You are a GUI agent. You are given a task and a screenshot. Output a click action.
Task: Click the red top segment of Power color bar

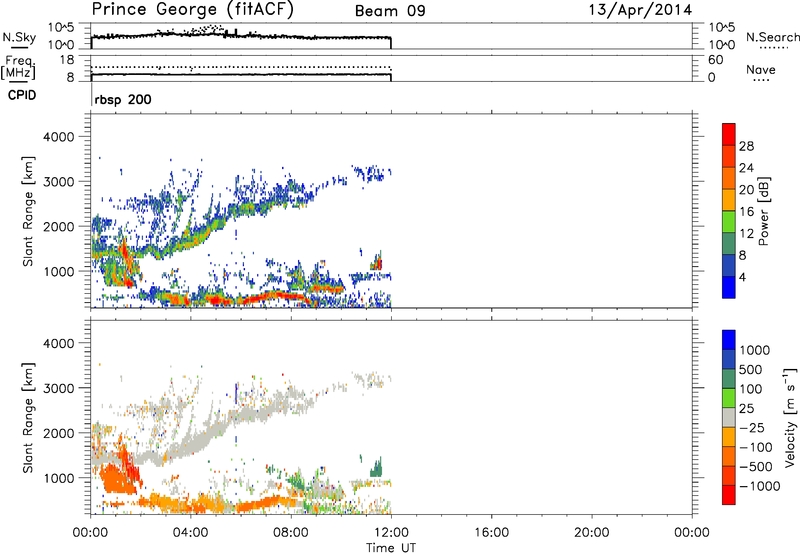point(729,134)
